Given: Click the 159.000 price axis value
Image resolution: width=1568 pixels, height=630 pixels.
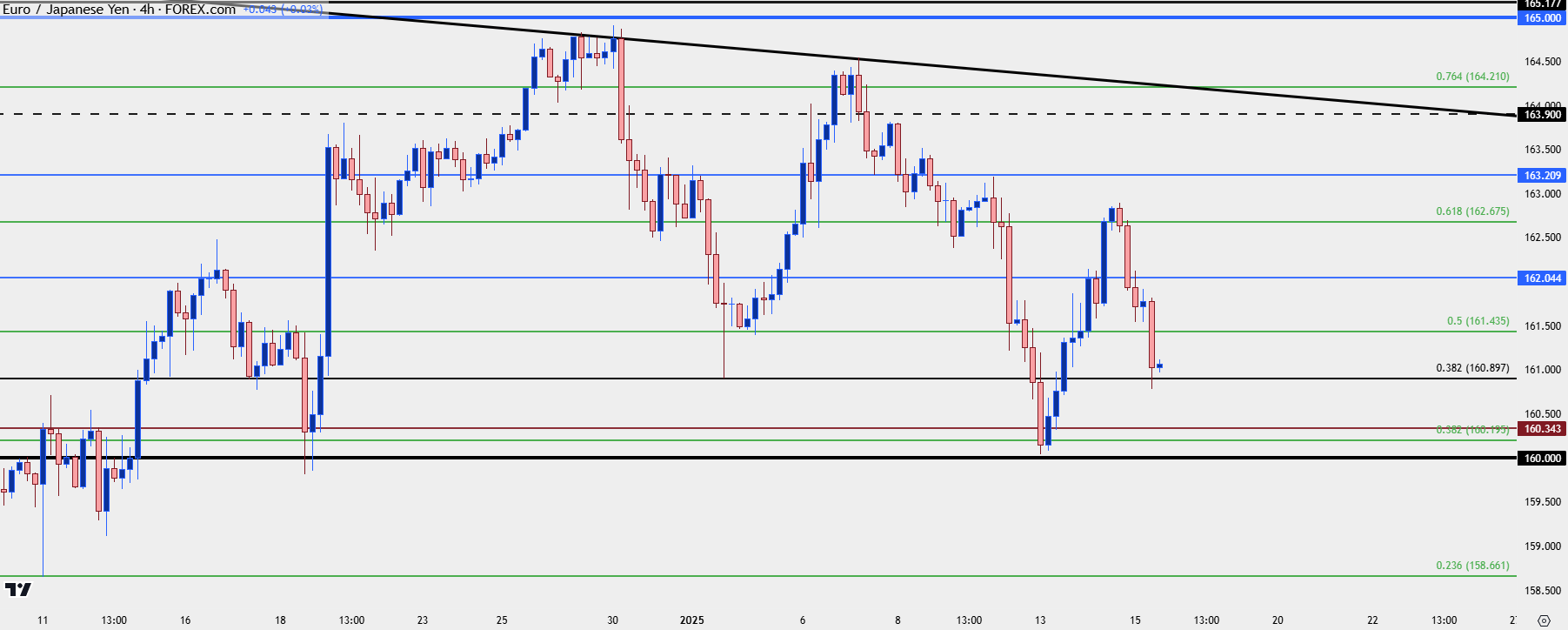Looking at the screenshot, I should (1543, 546).
